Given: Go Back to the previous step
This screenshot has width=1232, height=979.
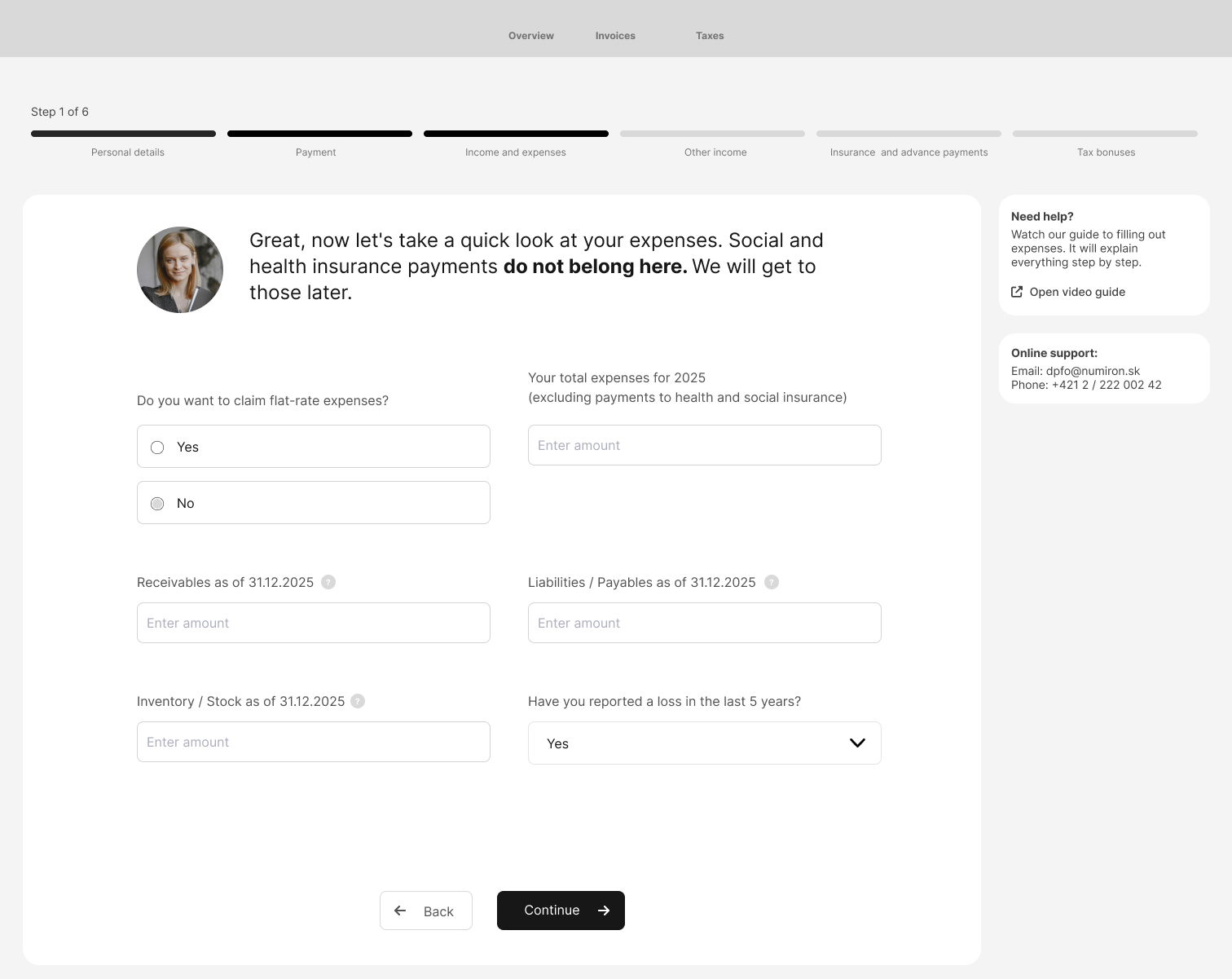Looking at the screenshot, I should point(426,911).
